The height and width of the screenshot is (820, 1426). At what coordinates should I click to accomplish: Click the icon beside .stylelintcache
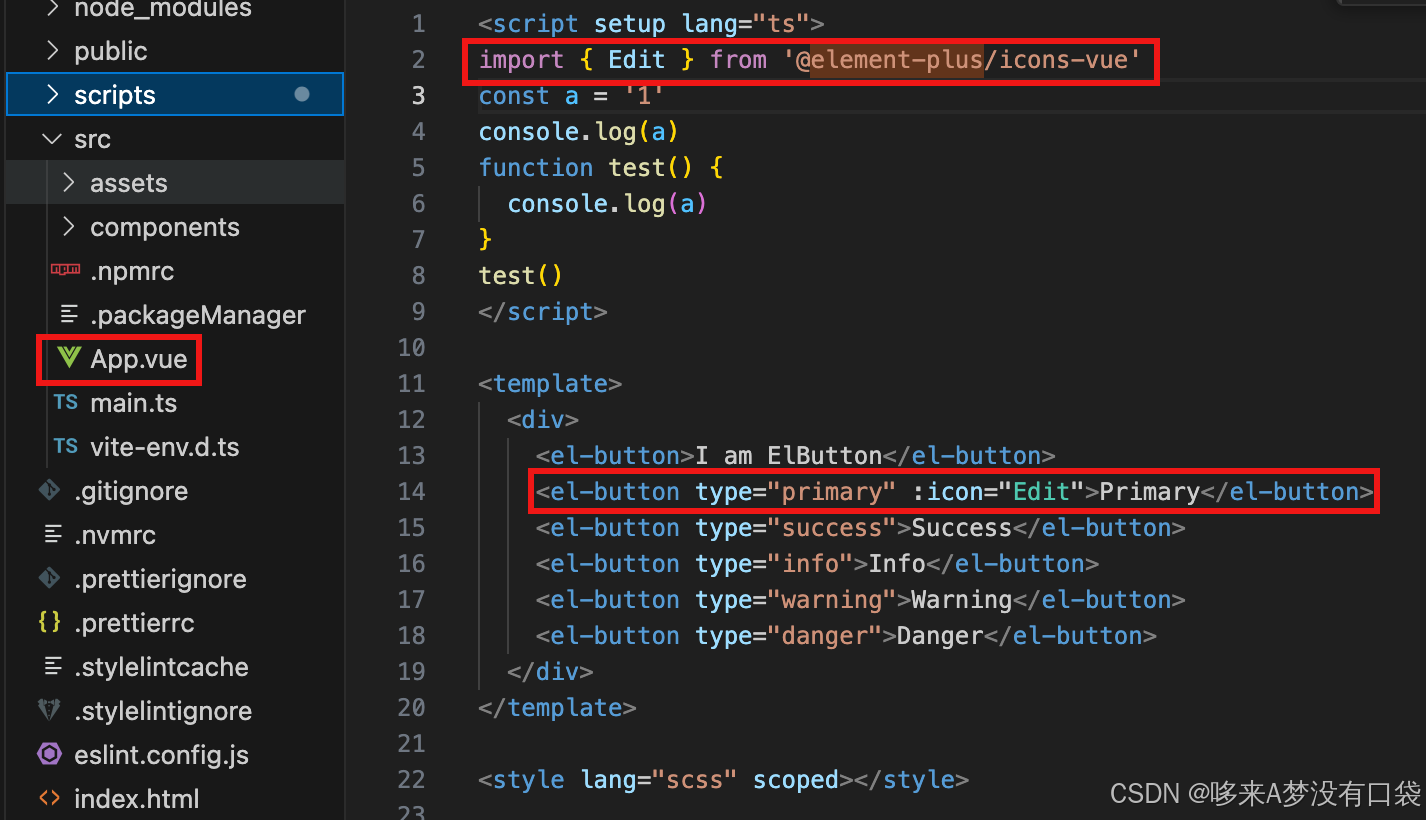pyautogui.click(x=52, y=666)
